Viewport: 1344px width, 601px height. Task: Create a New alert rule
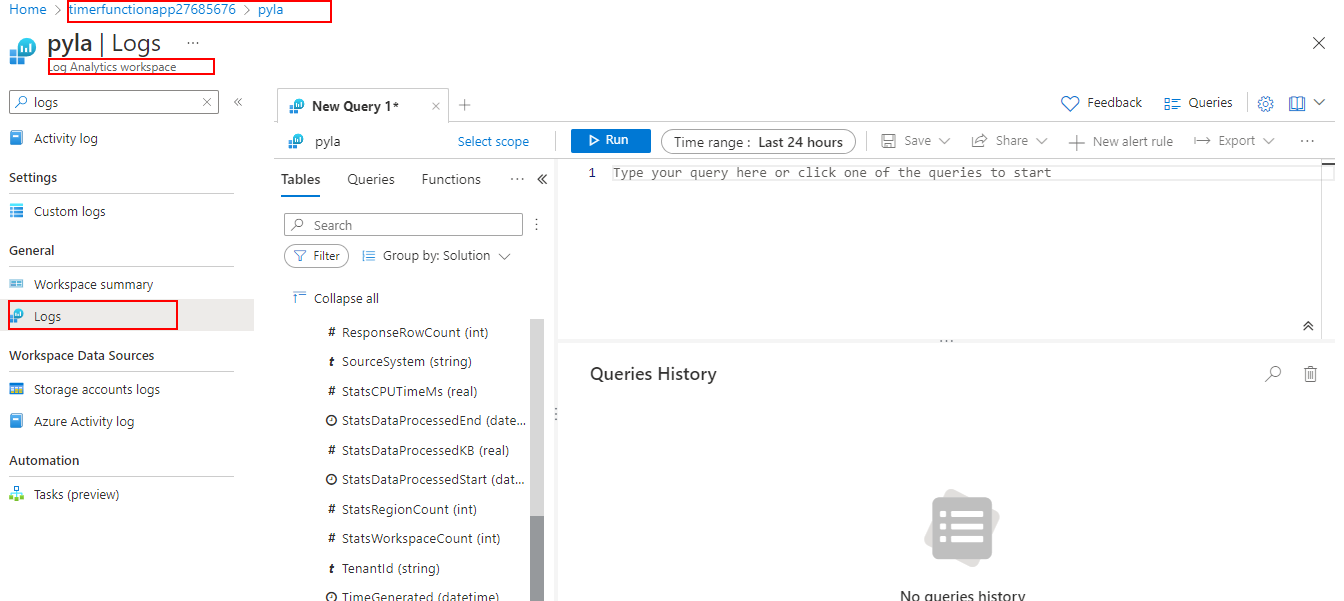(x=1120, y=142)
